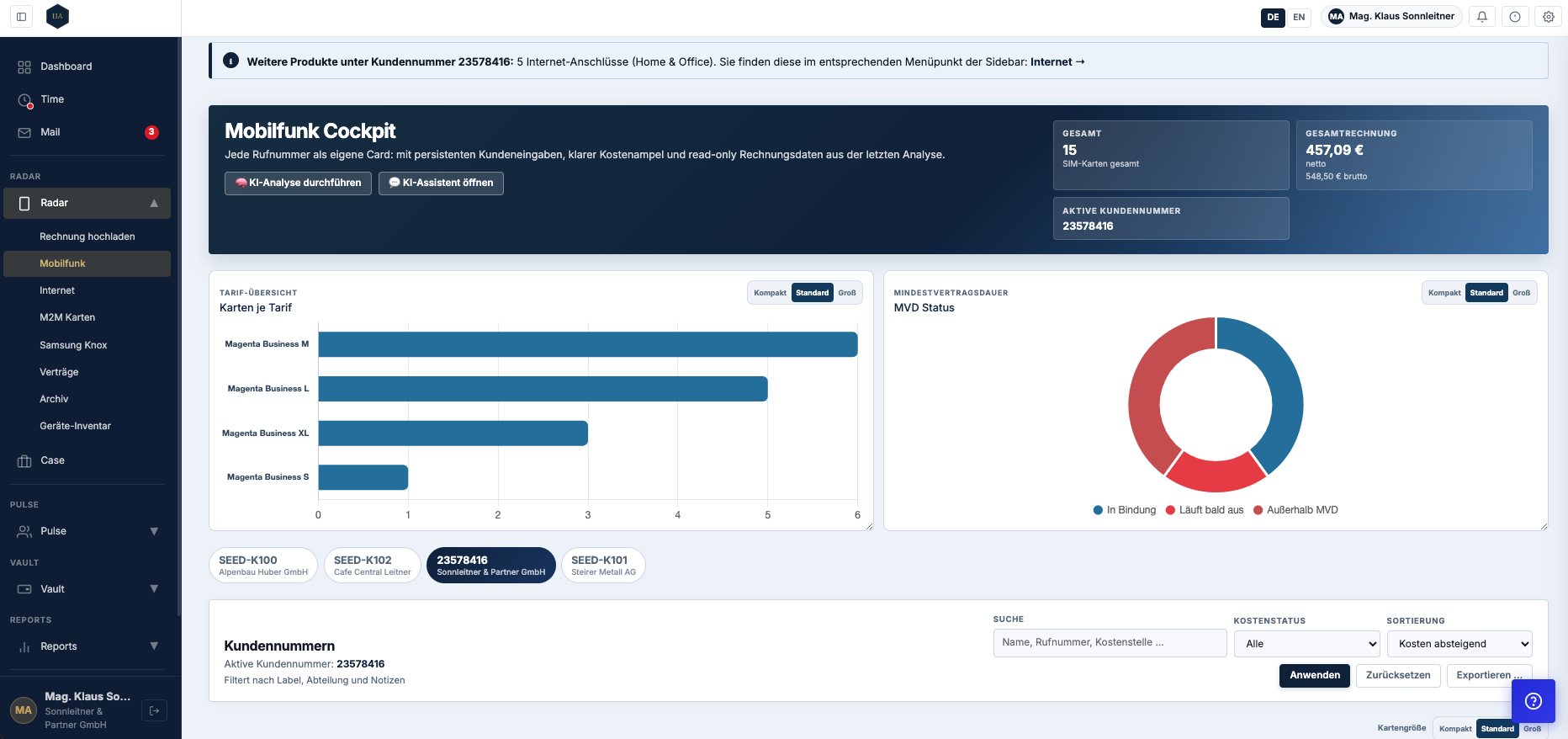Click the Case briefcase icon

click(24, 460)
